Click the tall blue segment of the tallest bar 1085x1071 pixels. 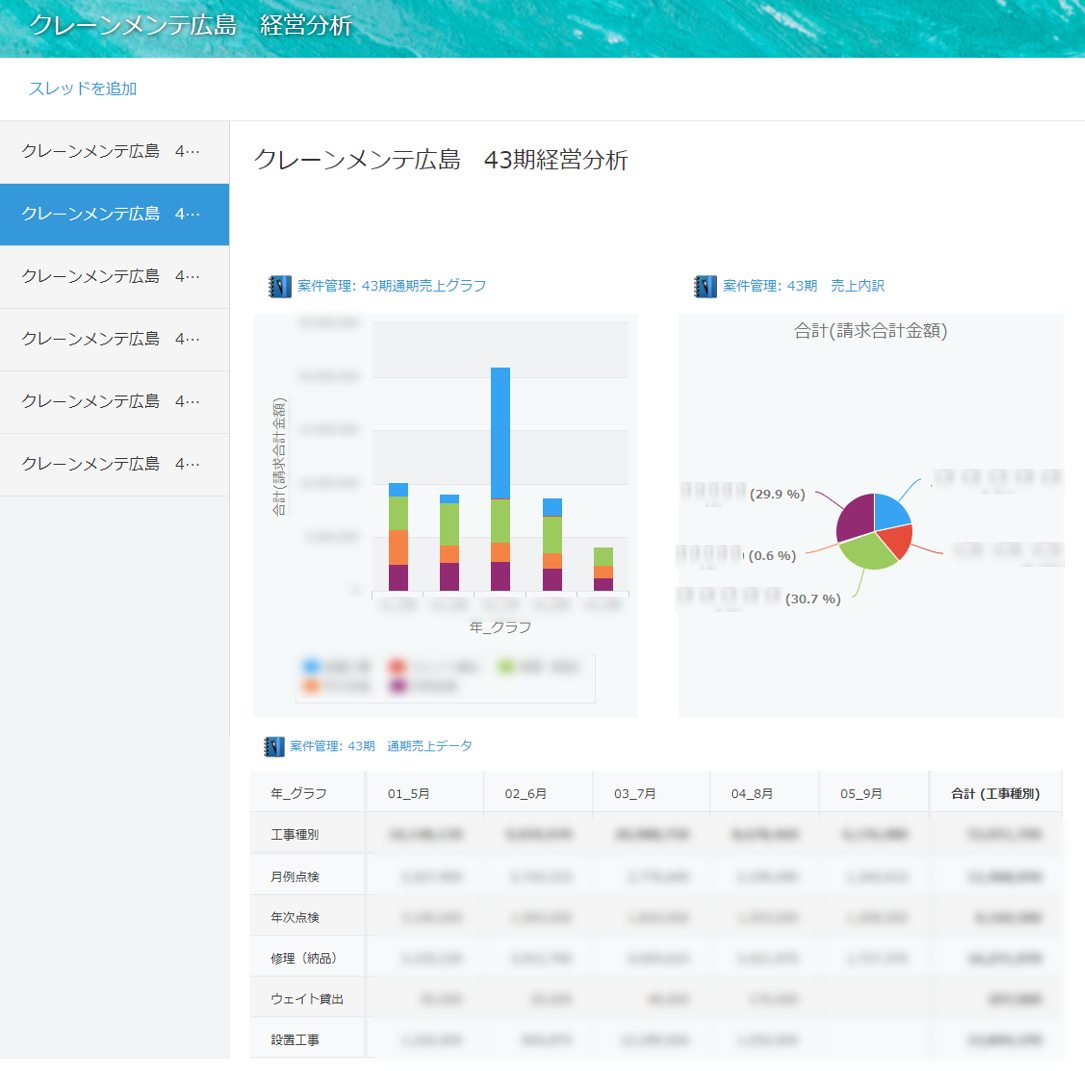(500, 430)
